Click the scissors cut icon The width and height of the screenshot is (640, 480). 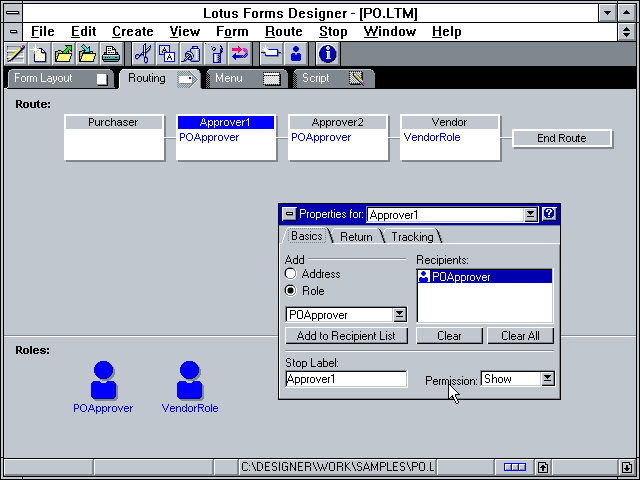click(143, 54)
